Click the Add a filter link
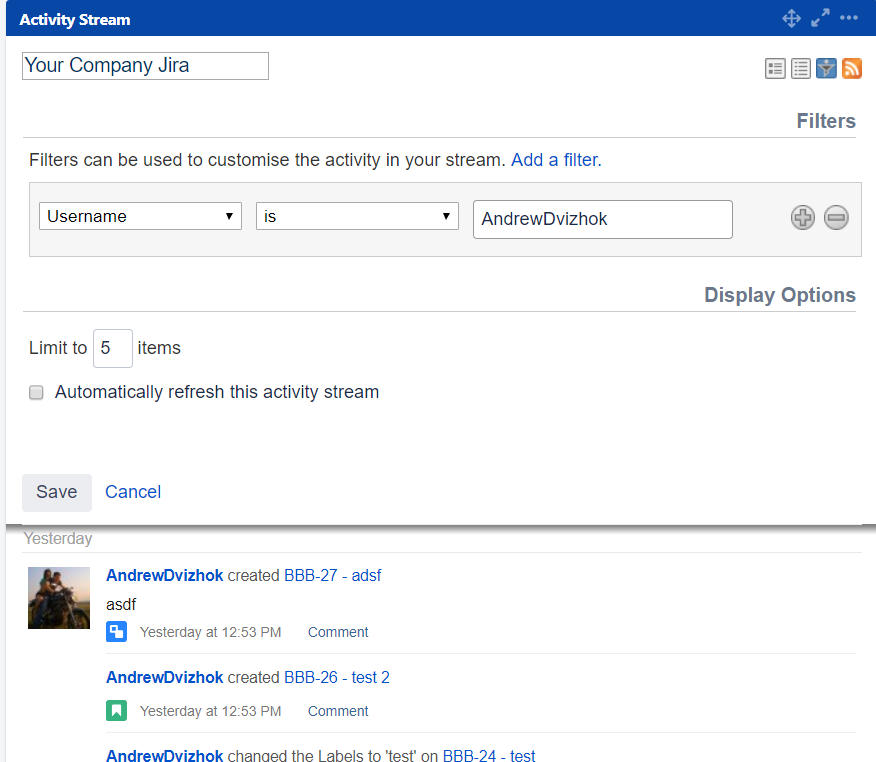The width and height of the screenshot is (876, 762). pyautogui.click(x=556, y=160)
